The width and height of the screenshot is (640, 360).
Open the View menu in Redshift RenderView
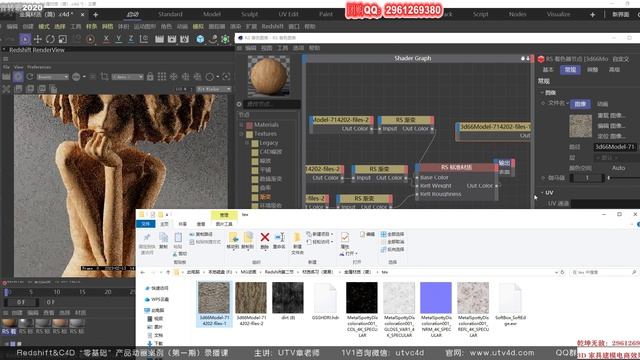[x=19, y=67]
